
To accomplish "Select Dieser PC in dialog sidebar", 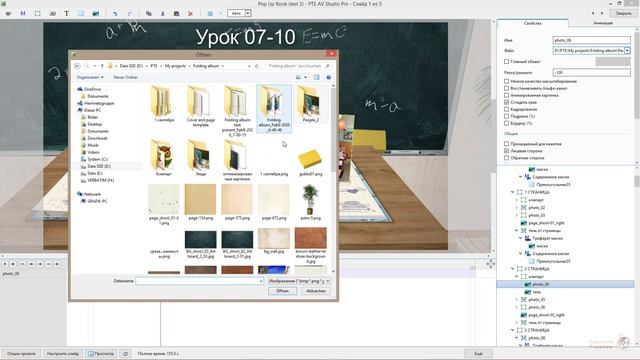I will pos(92,110).
